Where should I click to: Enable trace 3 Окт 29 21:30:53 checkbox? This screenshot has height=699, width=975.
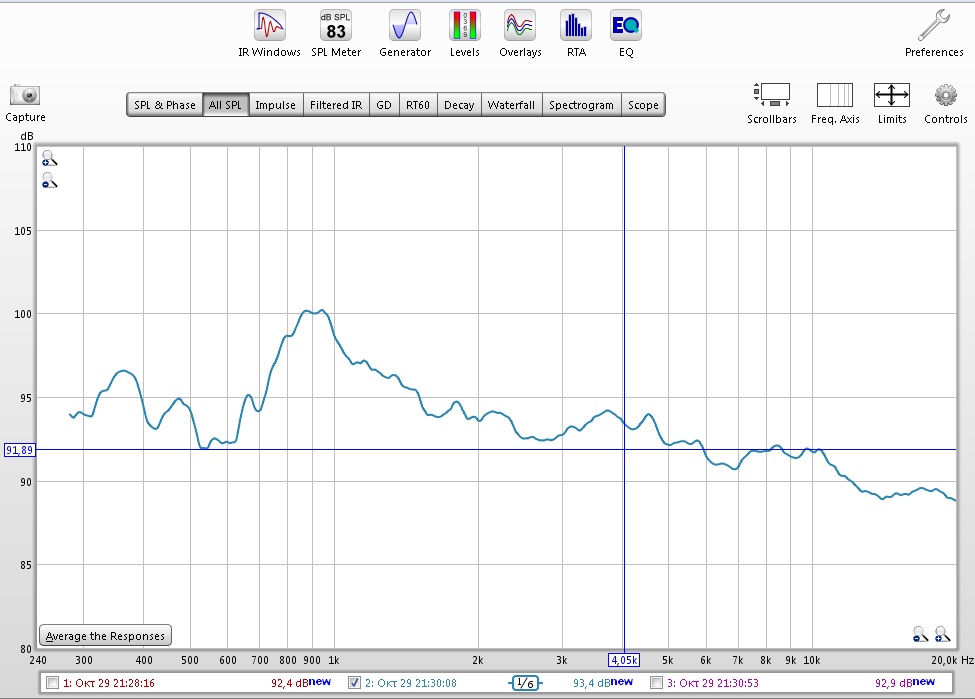(657, 683)
